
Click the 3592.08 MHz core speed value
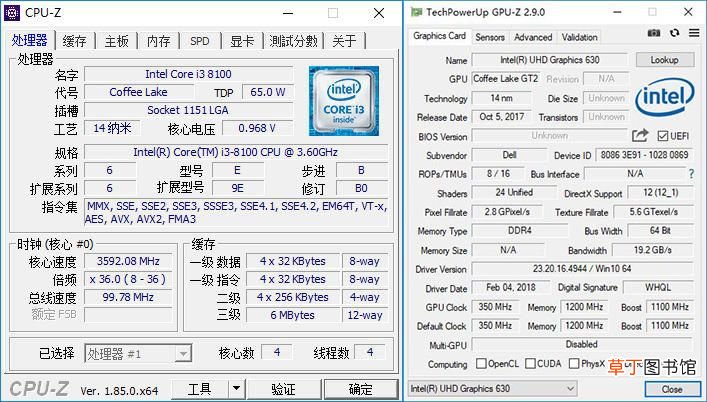[x=128, y=261]
